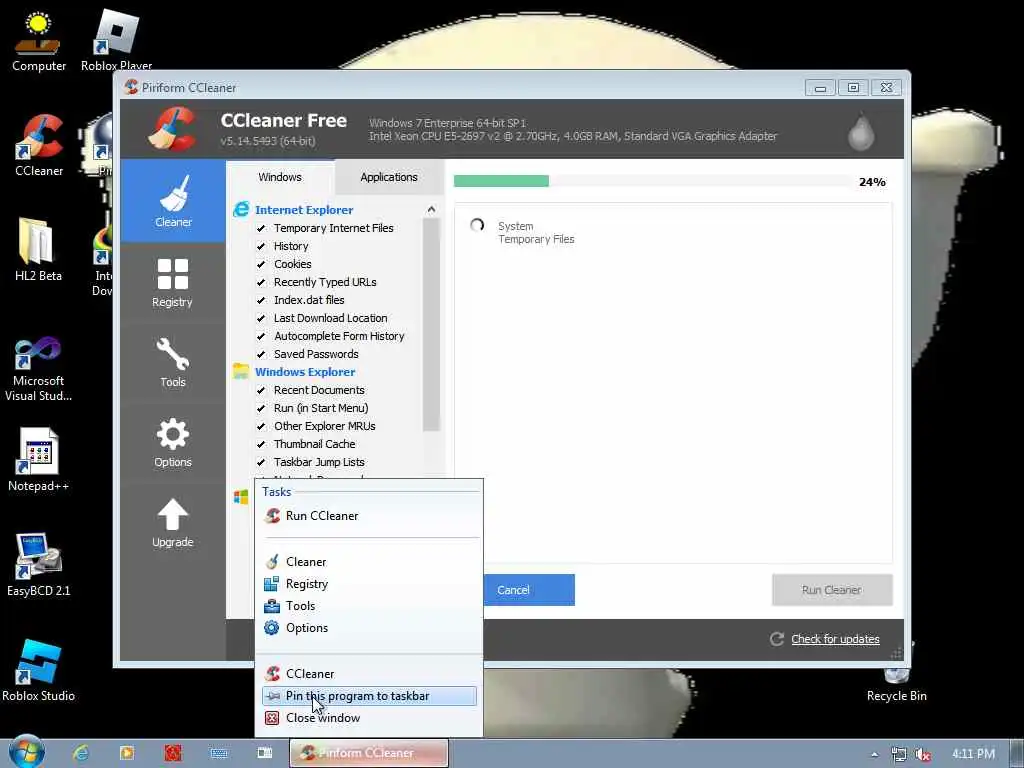Image resolution: width=1024 pixels, height=768 pixels.
Task: Switch to the Windows tab
Action: tap(280, 177)
